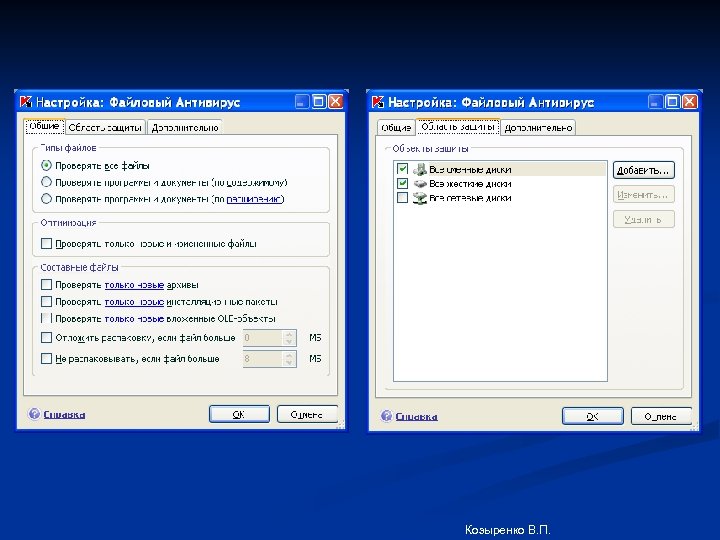The width and height of the screenshot is (720, 540).
Task: Open Справка link in right window
Action: [416, 416]
